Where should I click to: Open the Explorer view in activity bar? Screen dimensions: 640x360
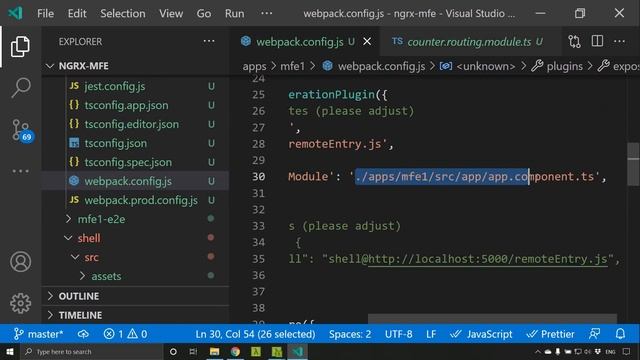tap(20, 47)
